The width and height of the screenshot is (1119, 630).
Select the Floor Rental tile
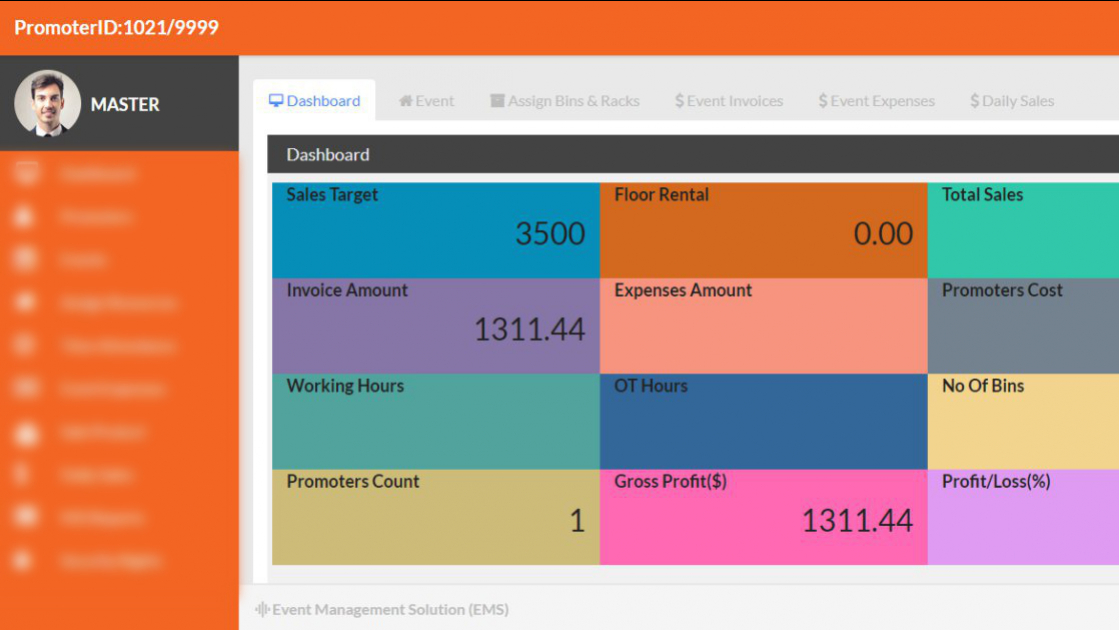pyautogui.click(x=763, y=230)
